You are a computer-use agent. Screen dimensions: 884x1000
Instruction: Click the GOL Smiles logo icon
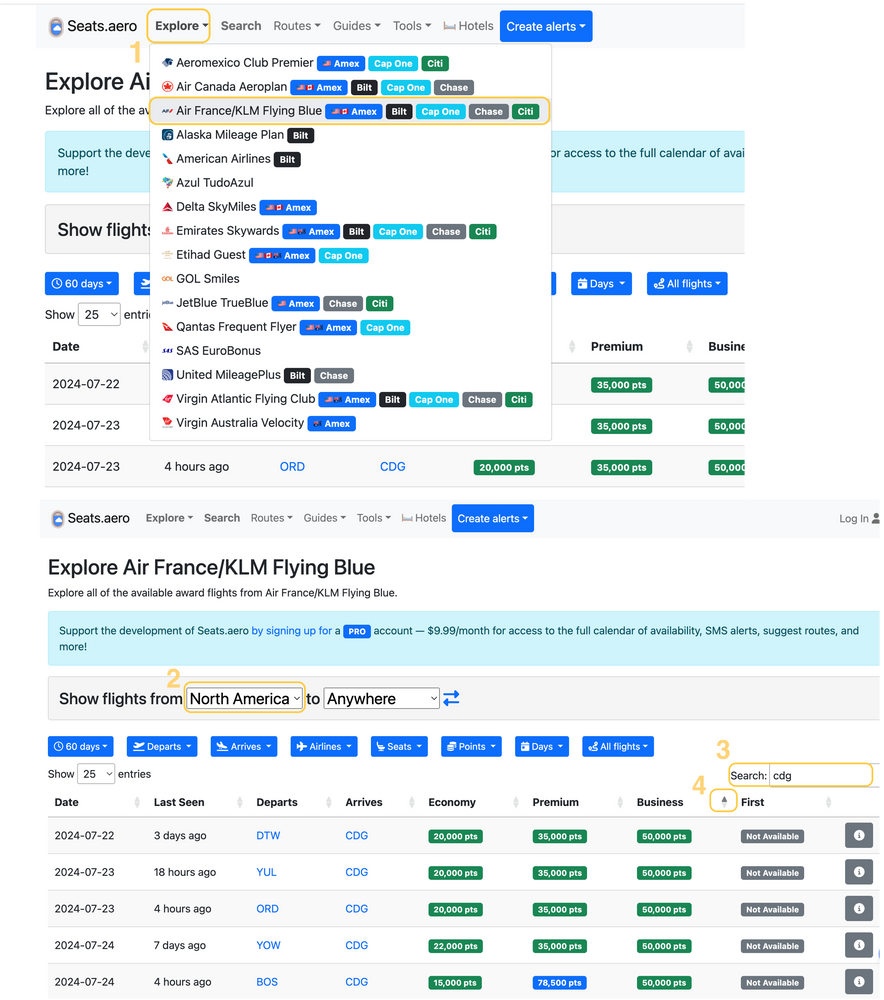point(167,279)
